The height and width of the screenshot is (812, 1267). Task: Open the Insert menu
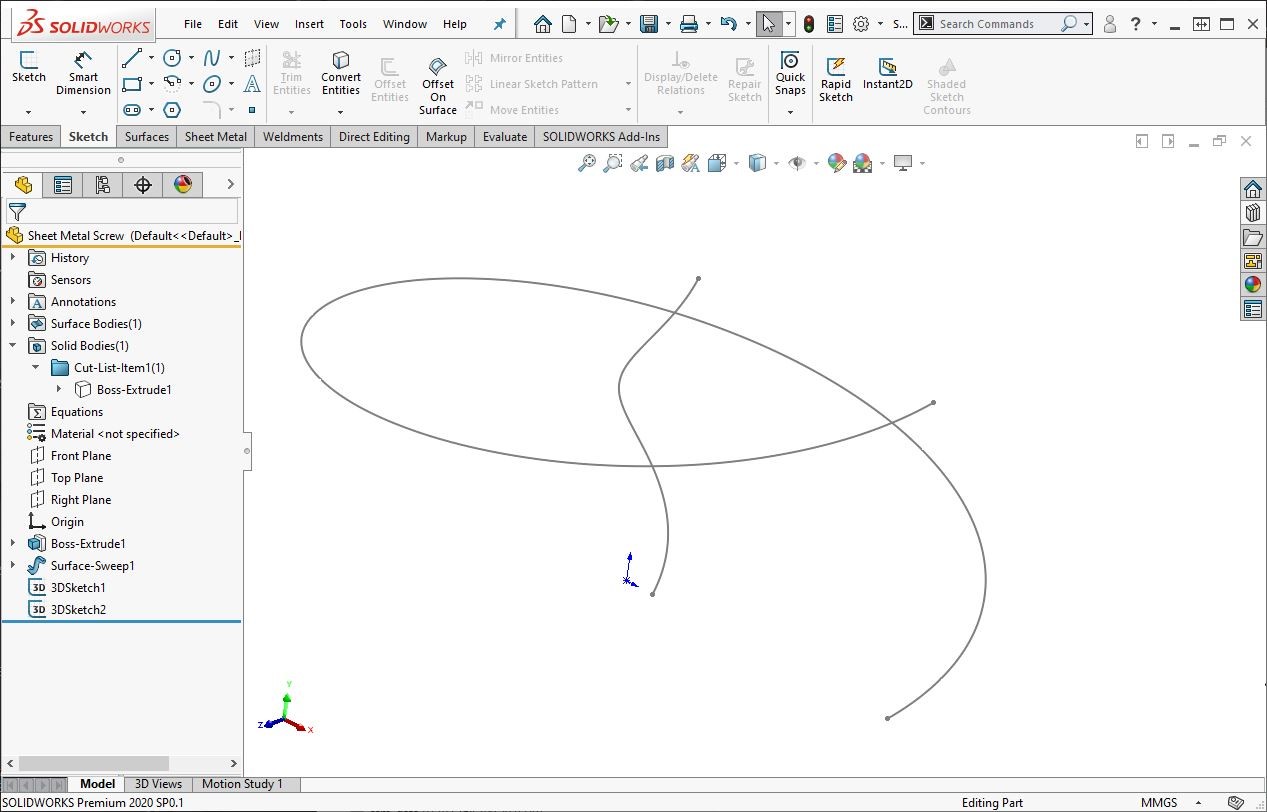coord(309,24)
